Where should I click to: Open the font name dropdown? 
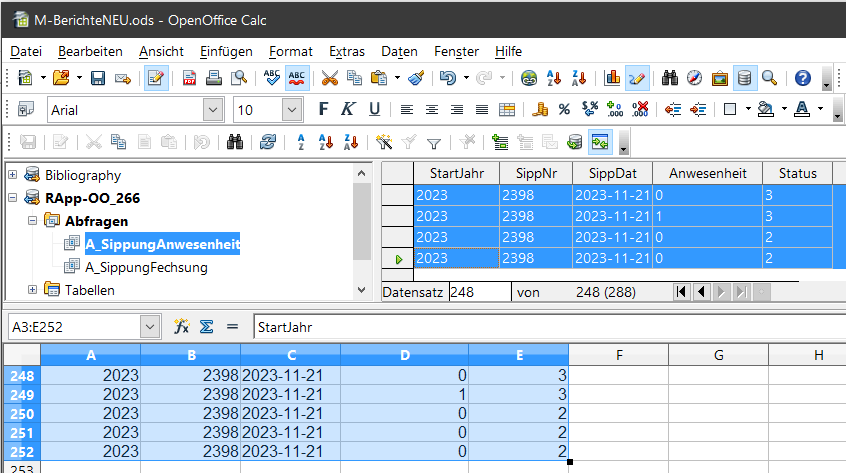[213, 110]
